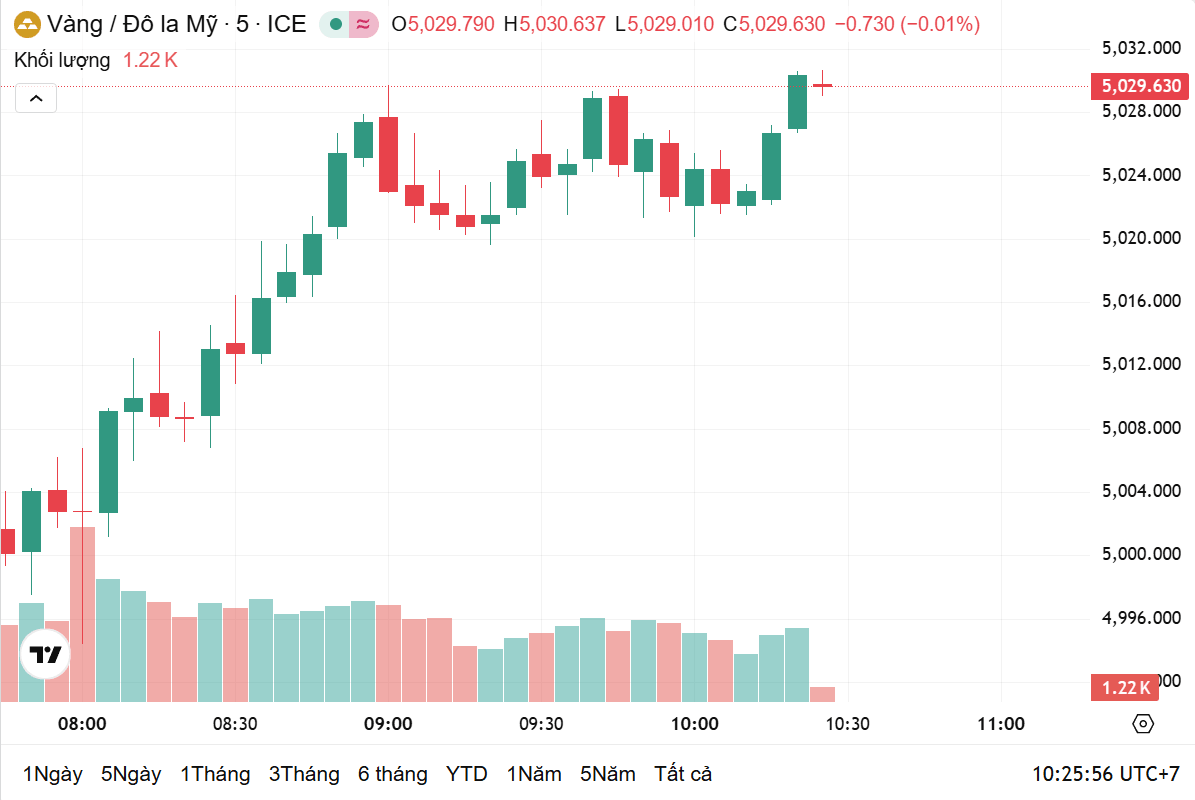Select the 1Ngày time range
1195x800 pixels.
53,774
